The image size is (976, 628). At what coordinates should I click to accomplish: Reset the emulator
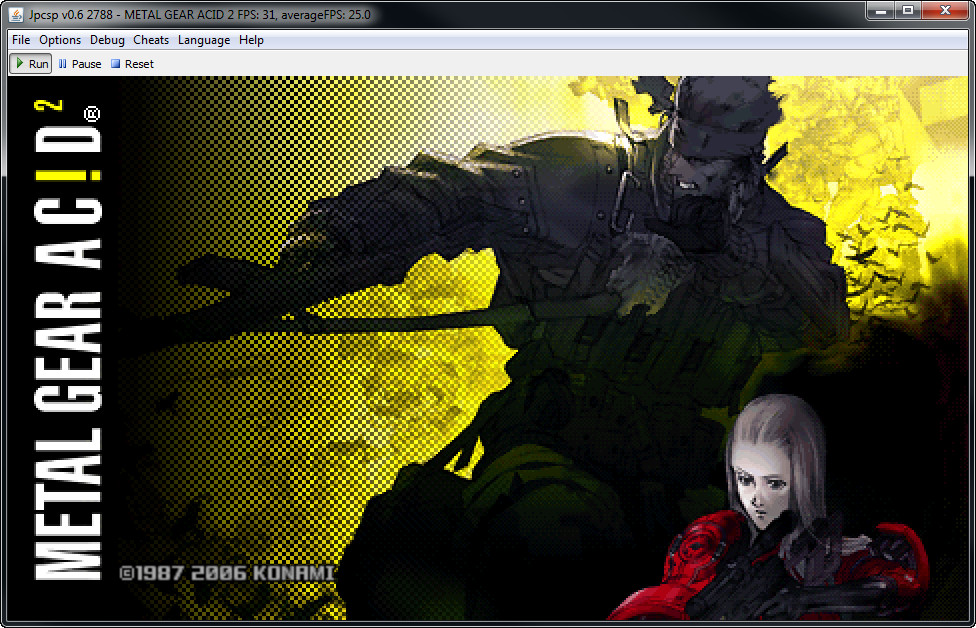(133, 64)
